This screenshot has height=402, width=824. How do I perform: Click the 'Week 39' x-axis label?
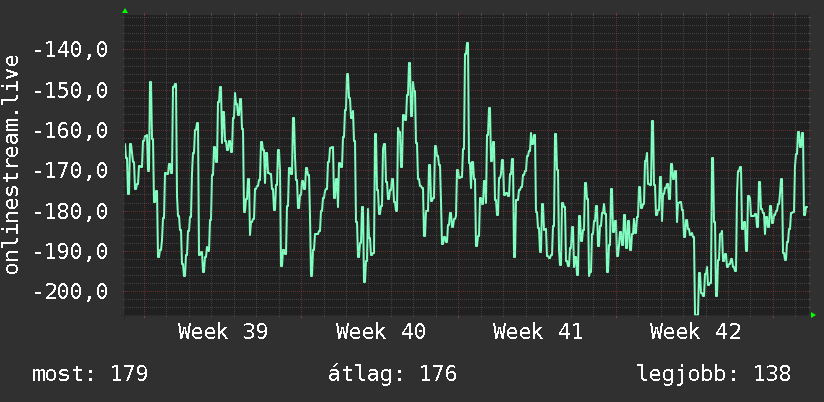[x=223, y=332]
